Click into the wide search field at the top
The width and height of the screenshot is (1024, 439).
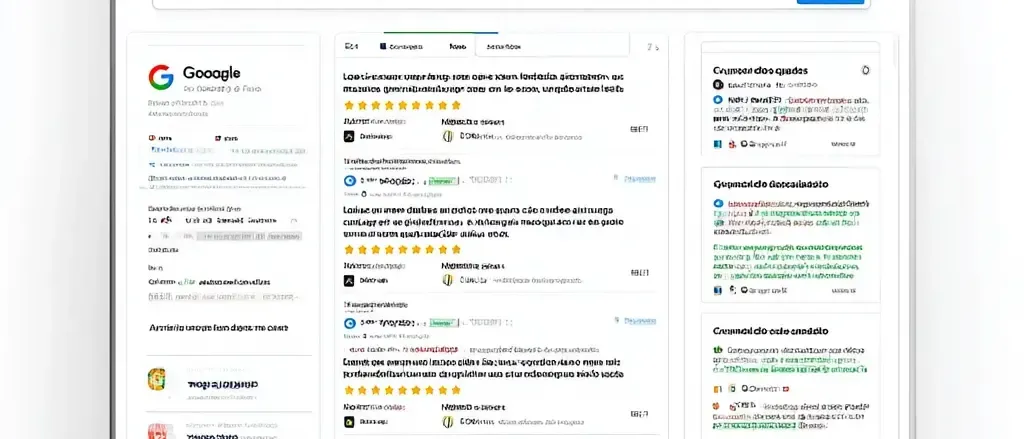(x=470, y=3)
